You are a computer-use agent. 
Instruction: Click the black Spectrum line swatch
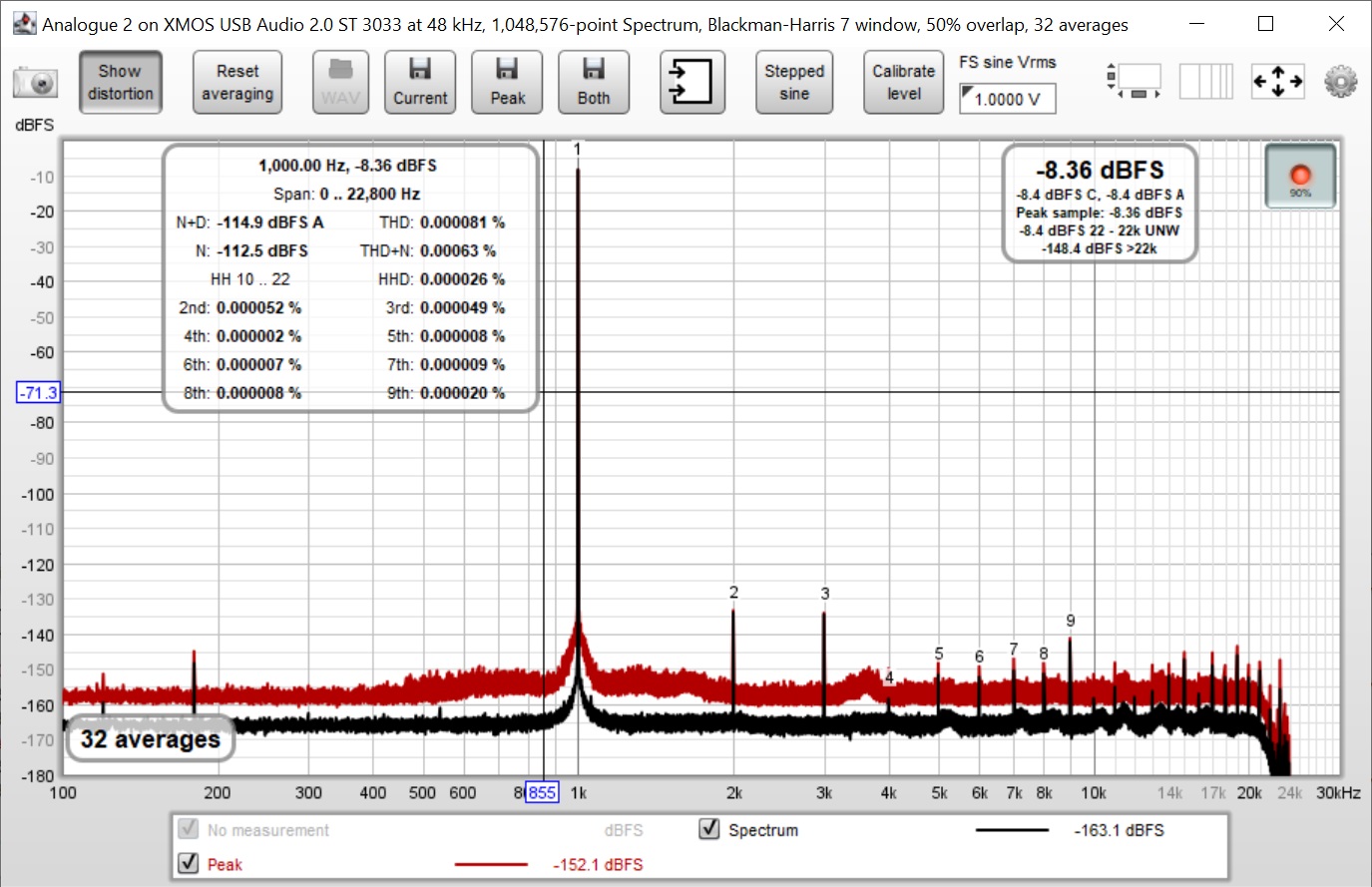1012,830
